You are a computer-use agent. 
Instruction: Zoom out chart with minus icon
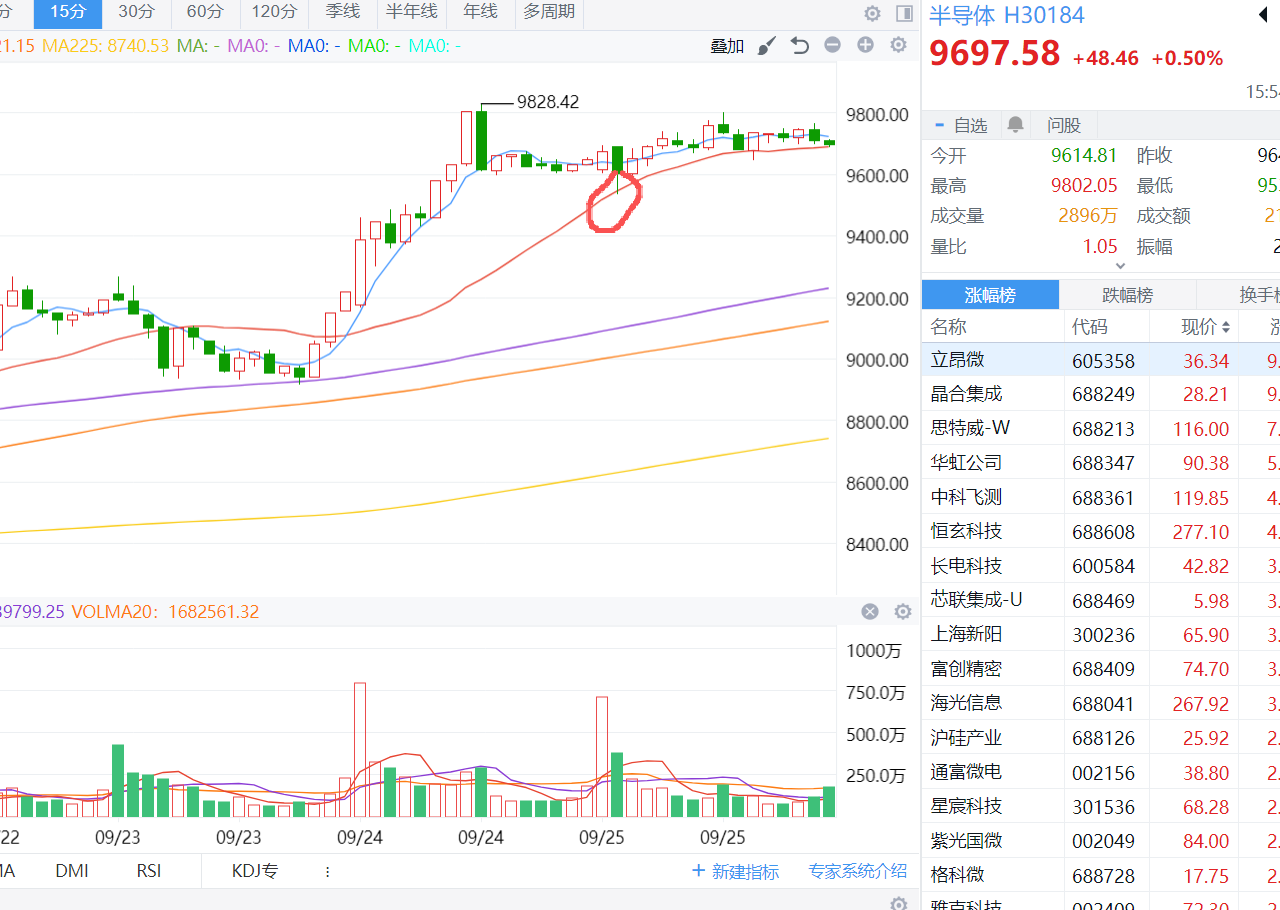832,45
